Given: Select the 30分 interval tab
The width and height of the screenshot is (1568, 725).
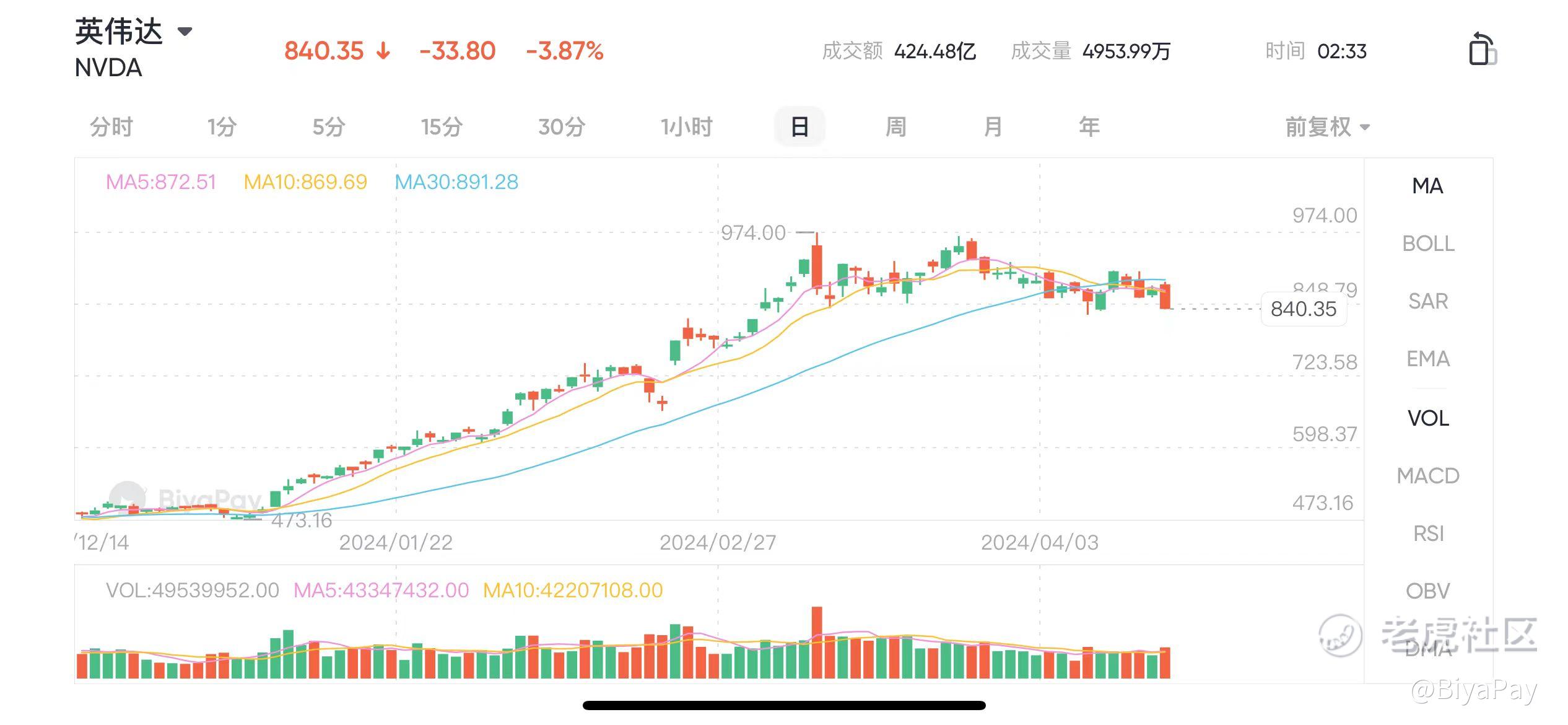Looking at the screenshot, I should (x=562, y=127).
